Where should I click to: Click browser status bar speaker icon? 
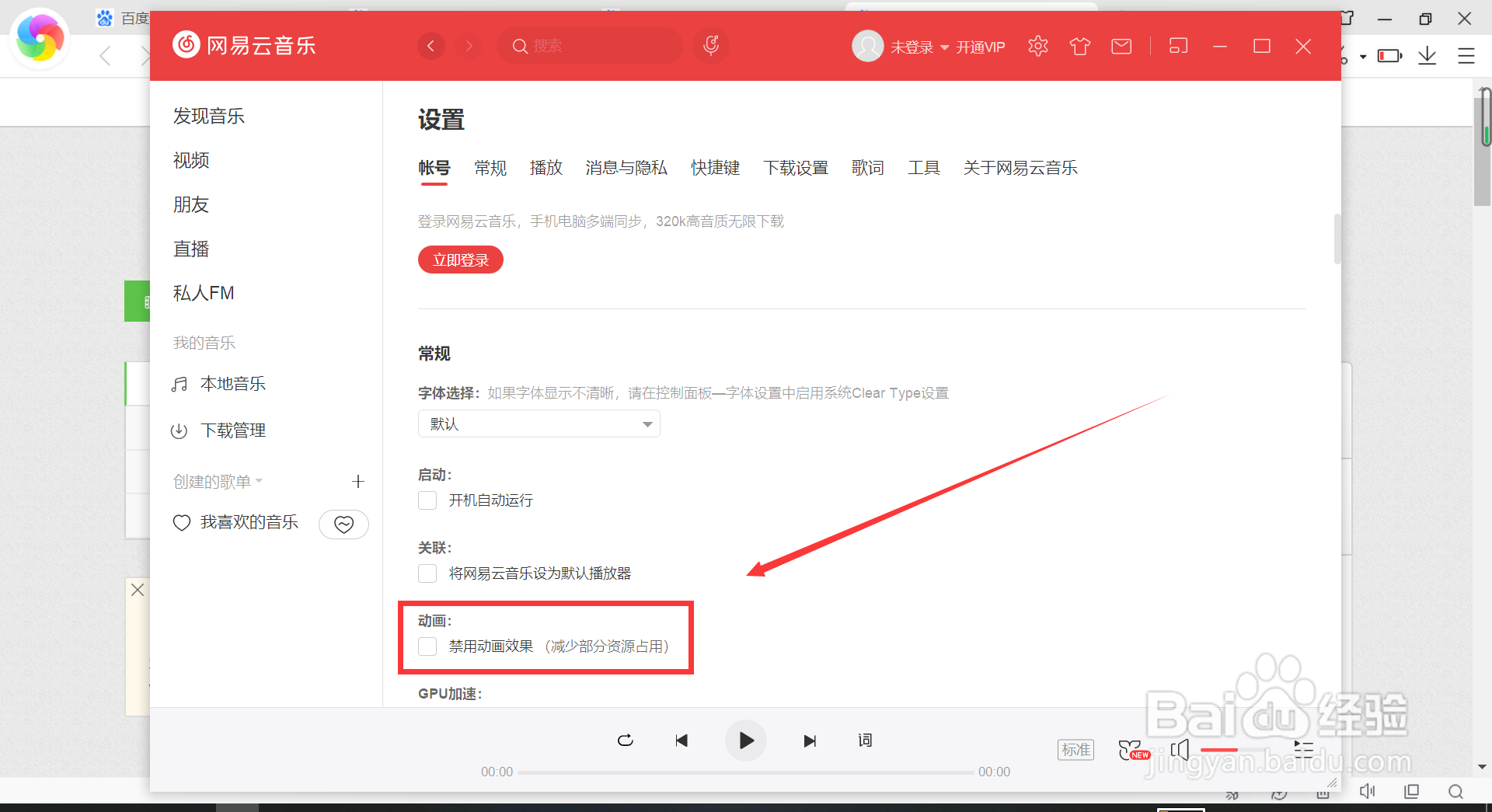click(1368, 792)
